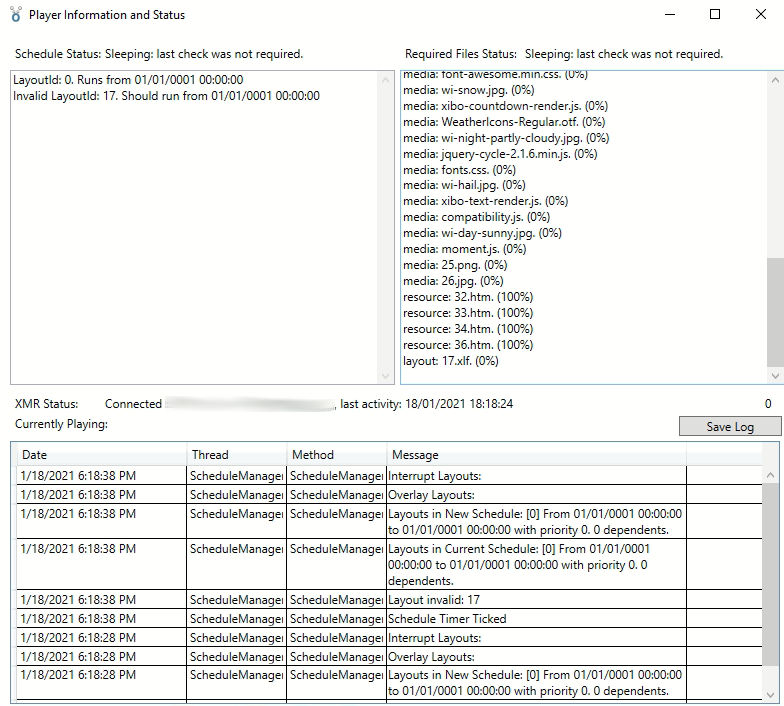Select the 'layout: 17.xlf. (0%)' file entry

tap(450, 361)
